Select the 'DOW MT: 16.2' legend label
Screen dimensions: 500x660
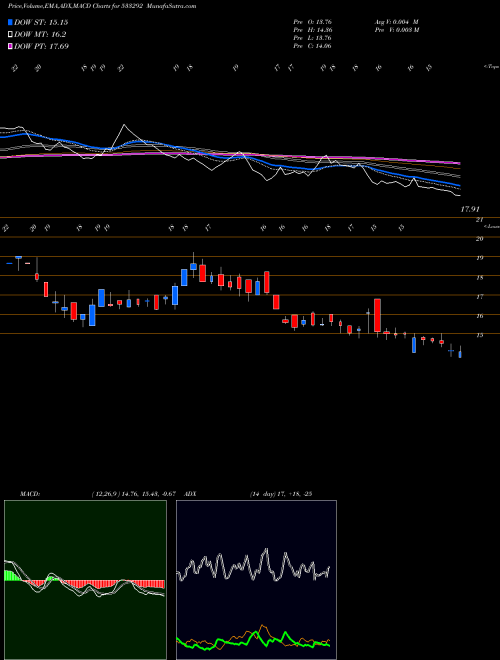[40, 35]
